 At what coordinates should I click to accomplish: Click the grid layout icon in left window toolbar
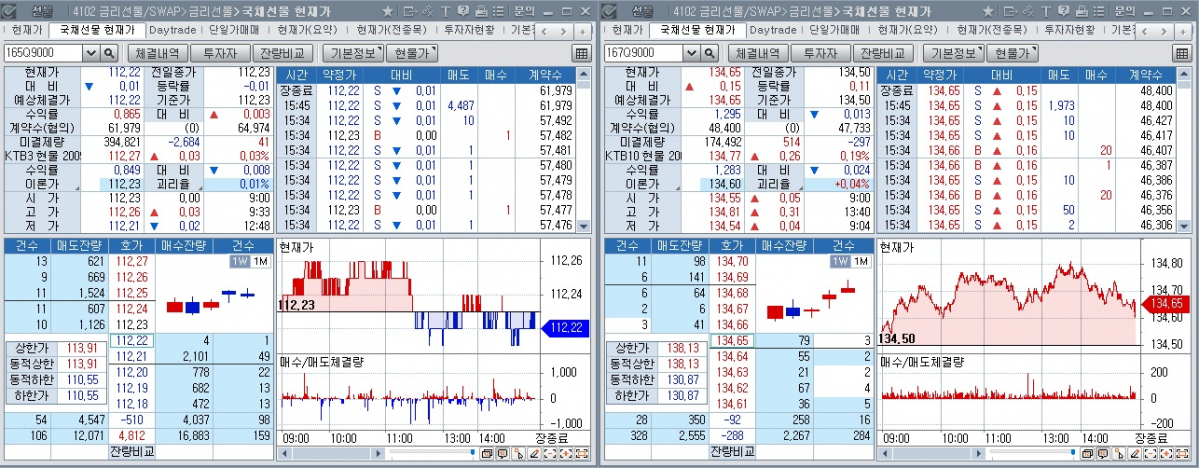pyautogui.click(x=581, y=54)
